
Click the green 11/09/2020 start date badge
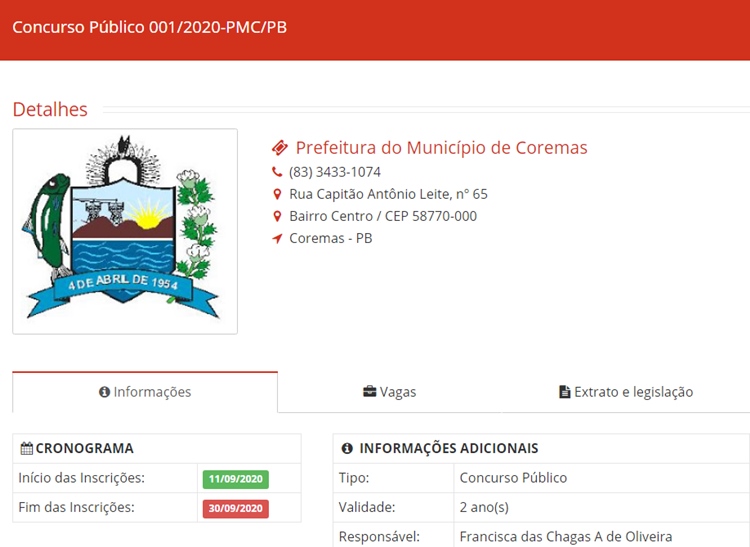pyautogui.click(x=235, y=479)
